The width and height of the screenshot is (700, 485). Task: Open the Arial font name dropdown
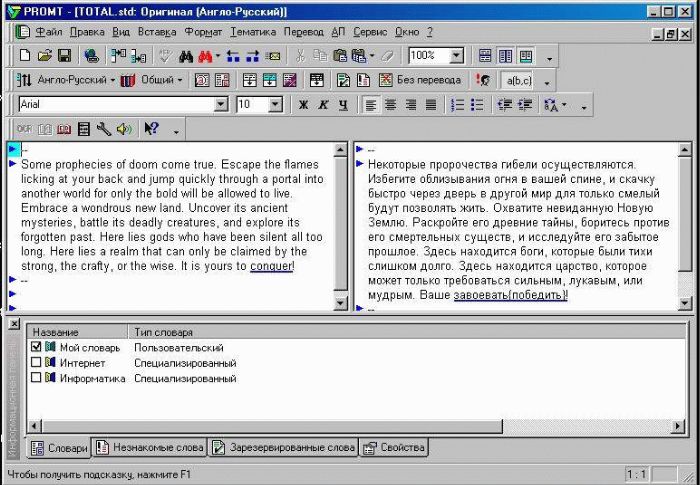point(221,105)
